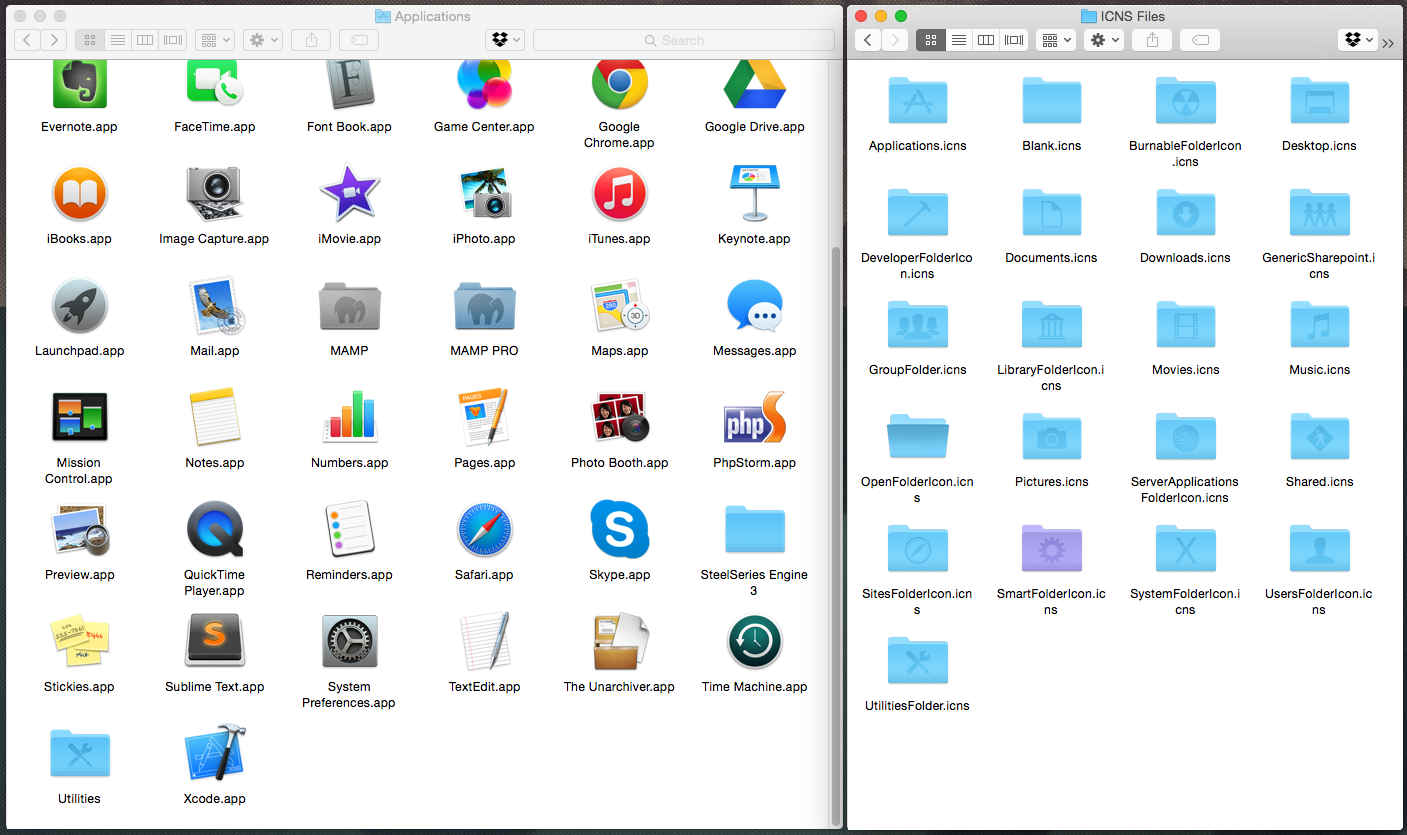Open Safari.app
Image resolution: width=1407 pixels, height=835 pixels.
pyautogui.click(x=484, y=529)
